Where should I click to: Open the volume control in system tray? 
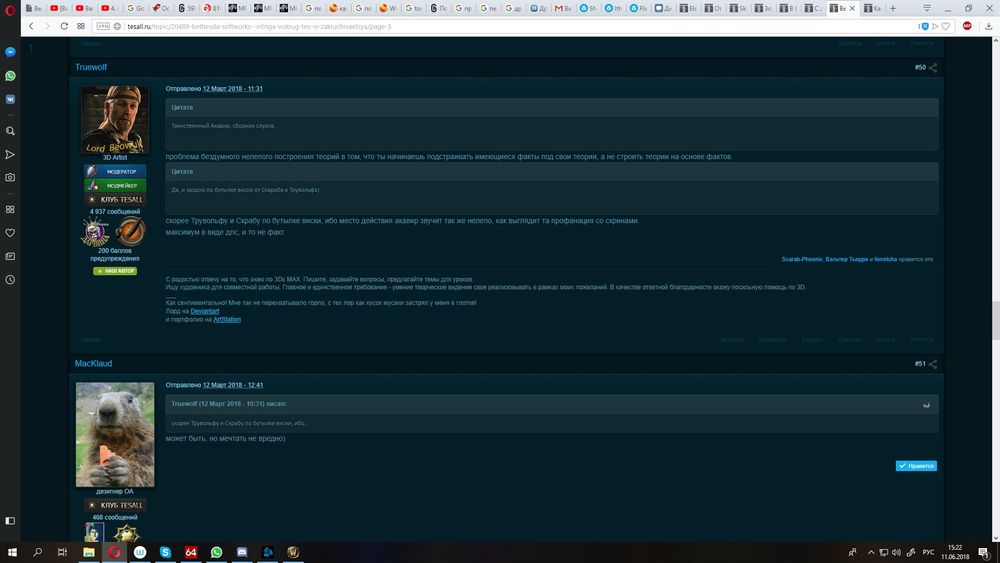(x=896, y=552)
